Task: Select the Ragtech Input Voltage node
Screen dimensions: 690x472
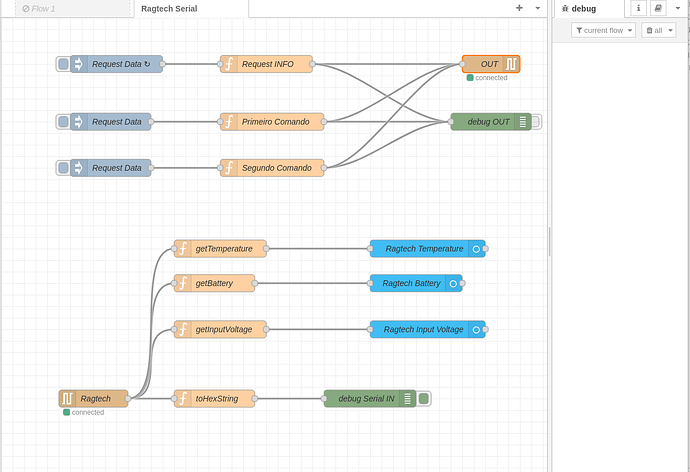Action: click(428, 329)
